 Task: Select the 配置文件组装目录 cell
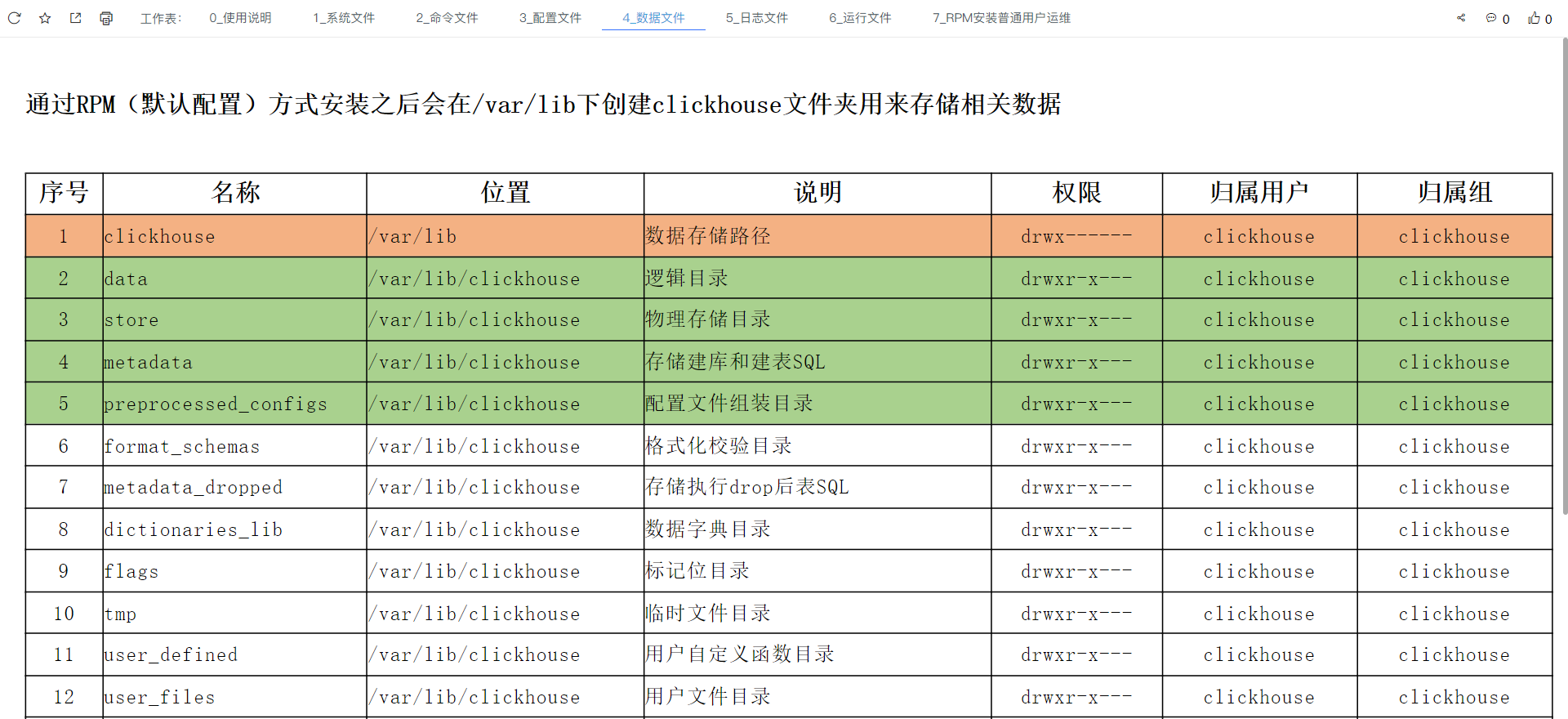click(817, 404)
